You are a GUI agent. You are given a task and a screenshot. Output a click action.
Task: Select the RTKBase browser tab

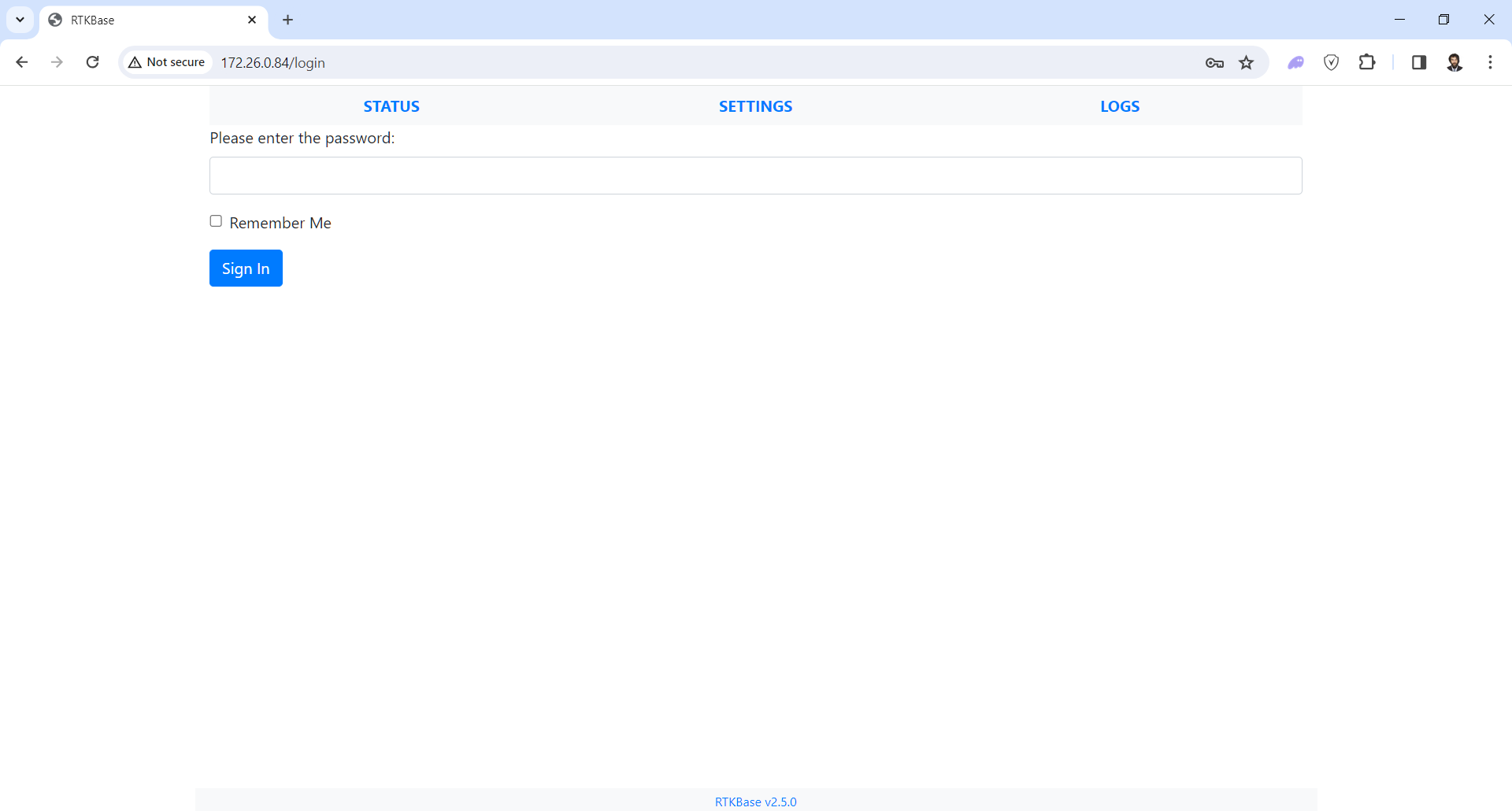[154, 20]
